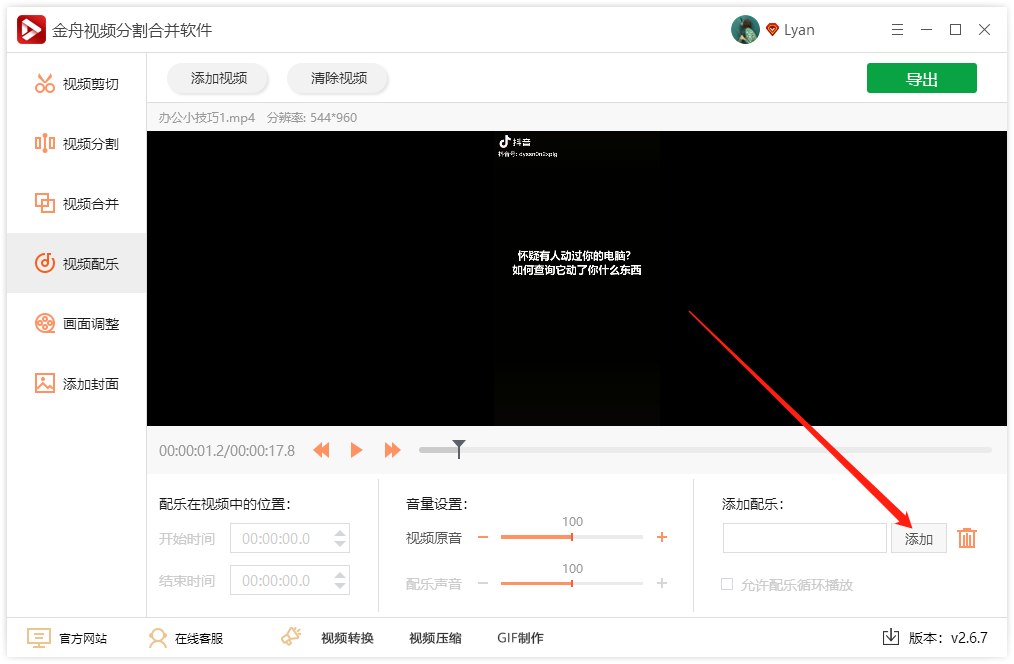The image size is (1014, 664).
Task: Open the 添加封面 add cover tab
Action: tap(76, 383)
